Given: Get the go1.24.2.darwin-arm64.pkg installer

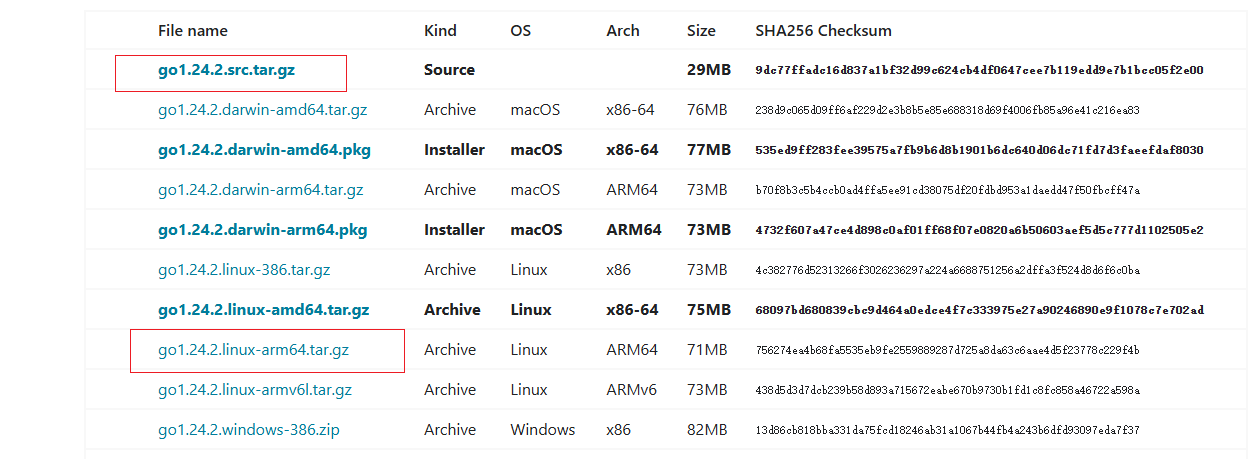Looking at the screenshot, I should 262,230.
